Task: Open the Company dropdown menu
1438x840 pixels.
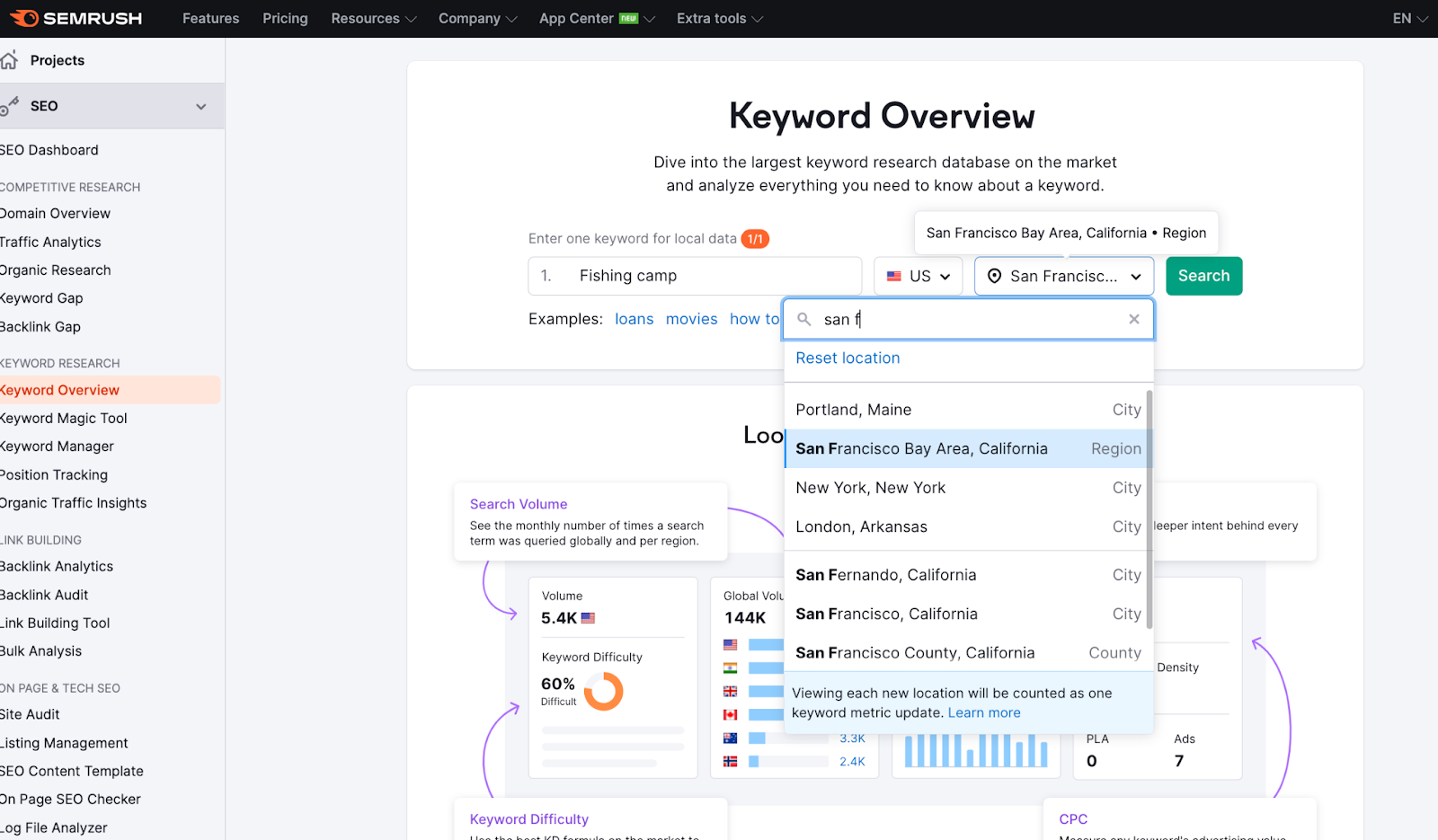Action: pyautogui.click(x=477, y=18)
